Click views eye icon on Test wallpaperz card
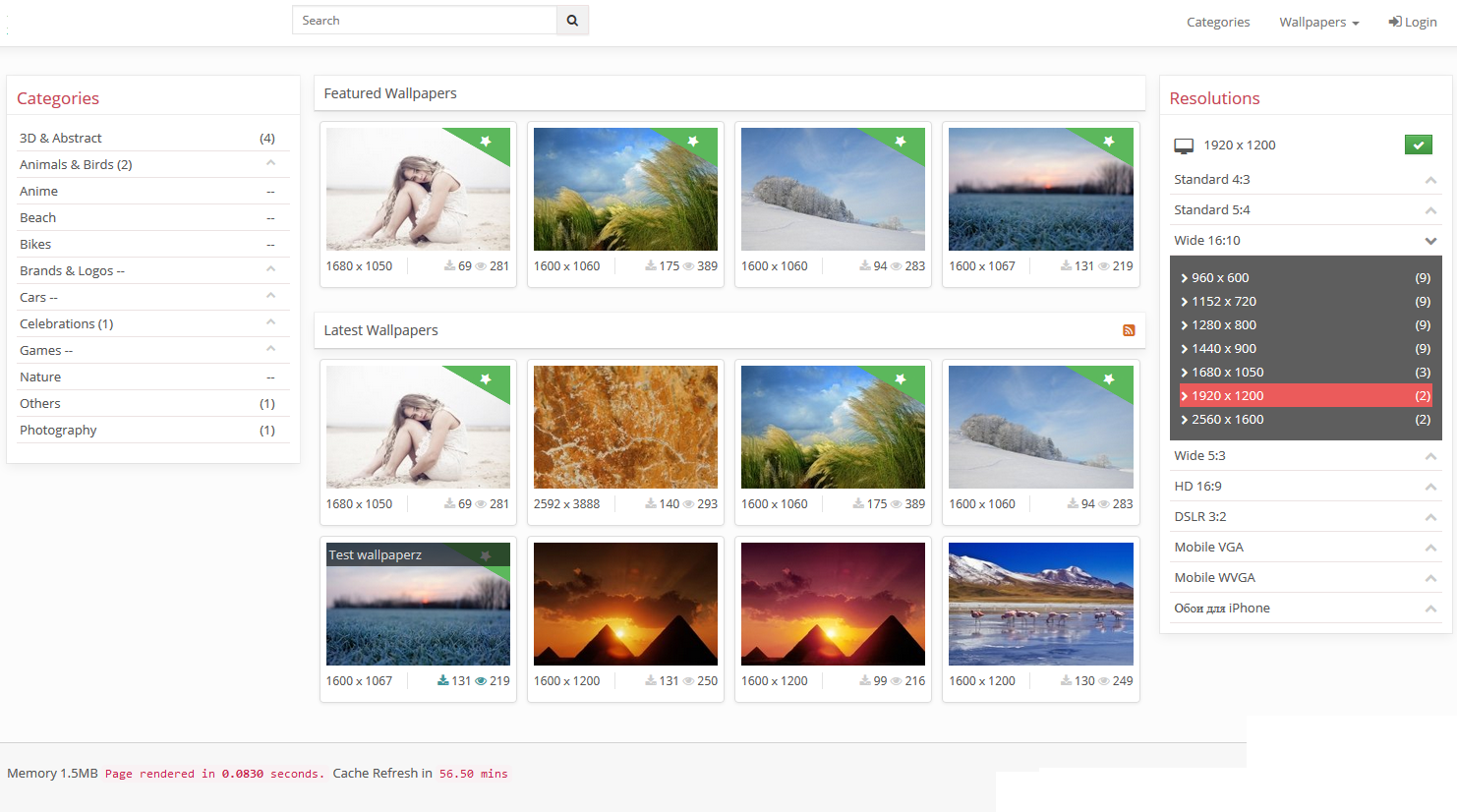Screen dimensions: 1457x812 click(481, 681)
